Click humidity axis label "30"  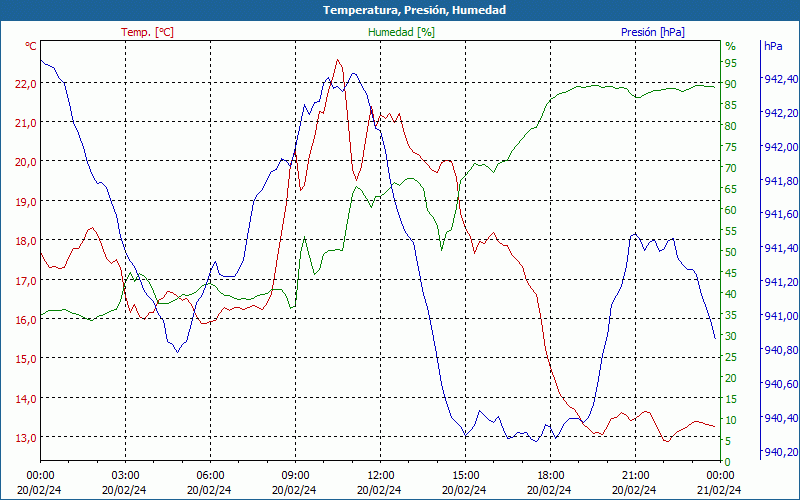(x=731, y=336)
